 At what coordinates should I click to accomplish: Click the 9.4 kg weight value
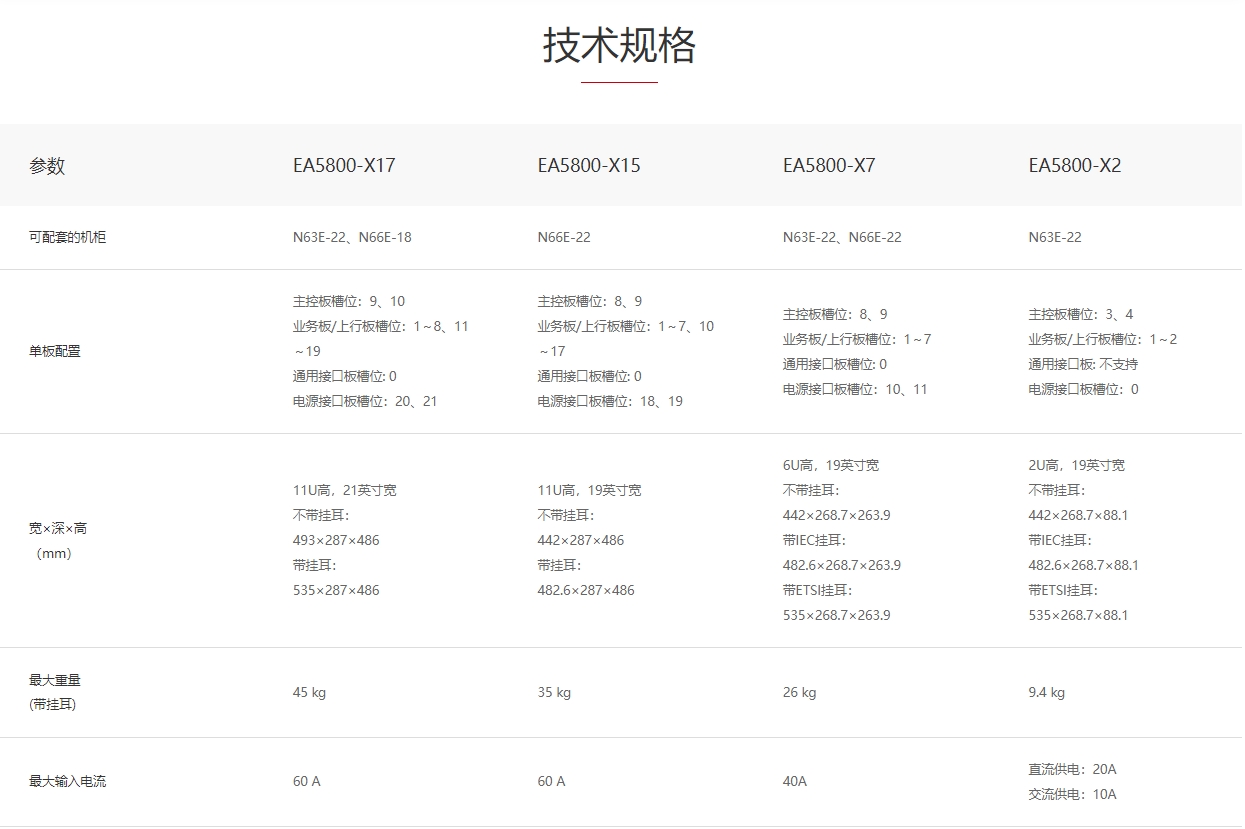[1047, 693]
